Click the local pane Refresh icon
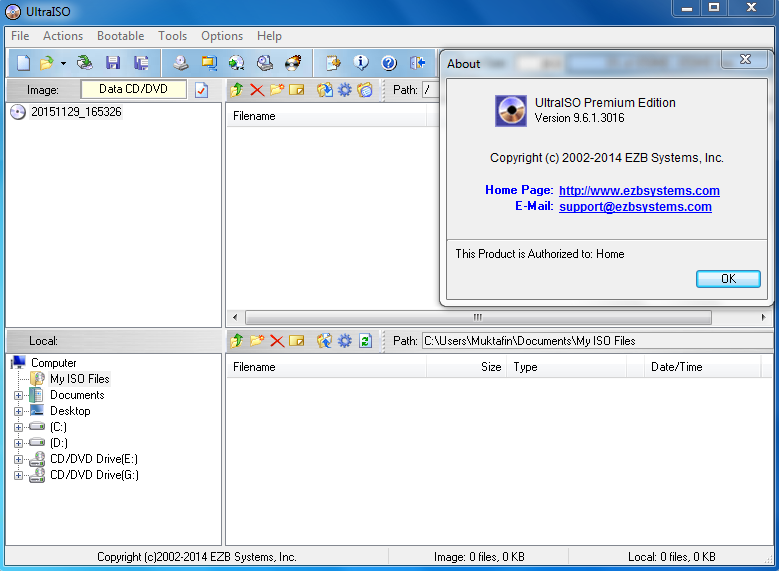Viewport: 779px width, 571px height. (366, 341)
